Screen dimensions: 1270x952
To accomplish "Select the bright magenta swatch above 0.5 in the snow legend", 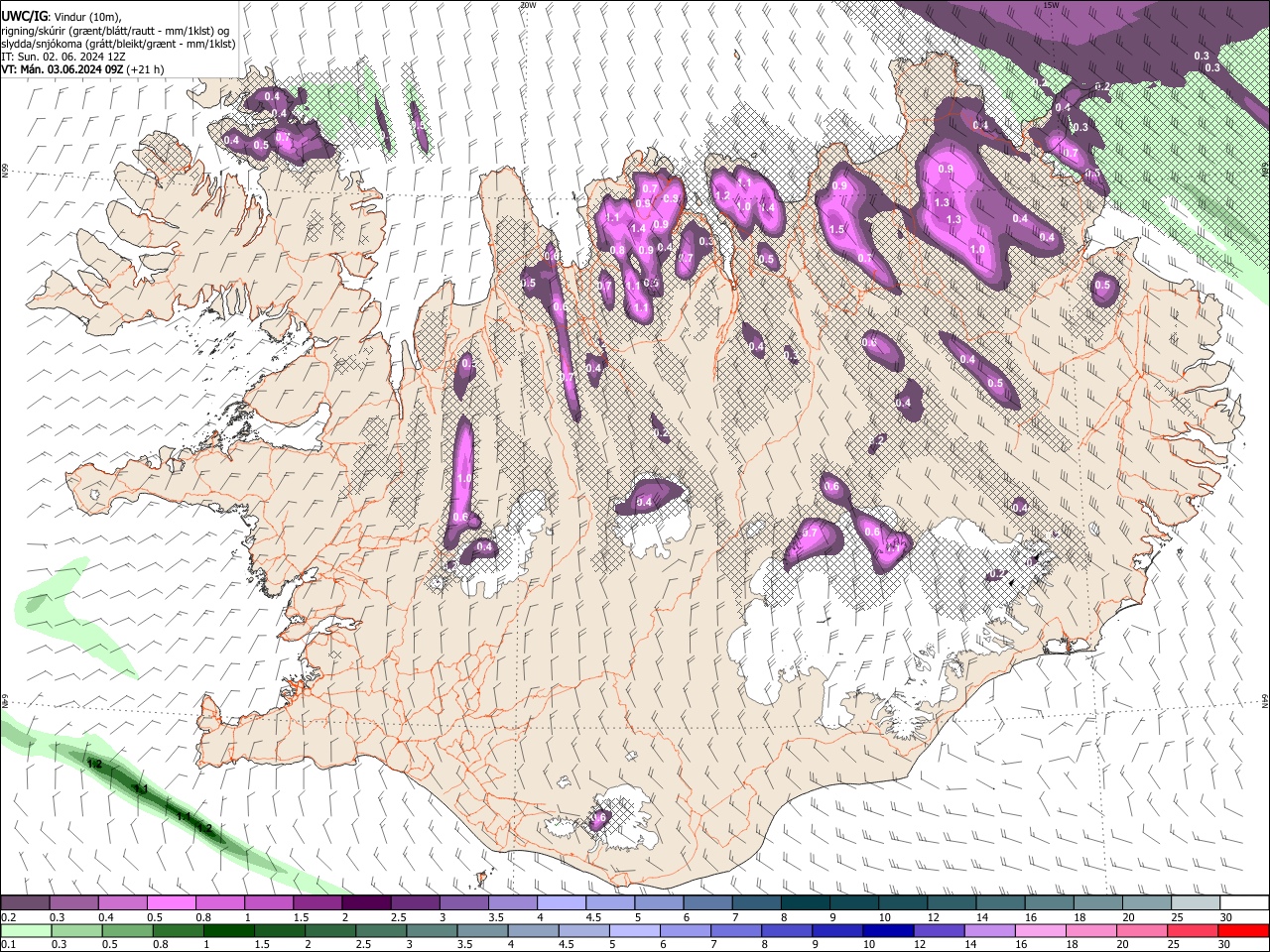I will click(x=171, y=903).
